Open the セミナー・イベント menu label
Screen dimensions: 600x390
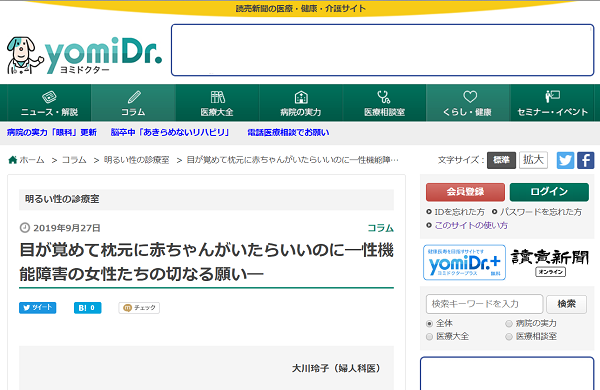coord(553,112)
